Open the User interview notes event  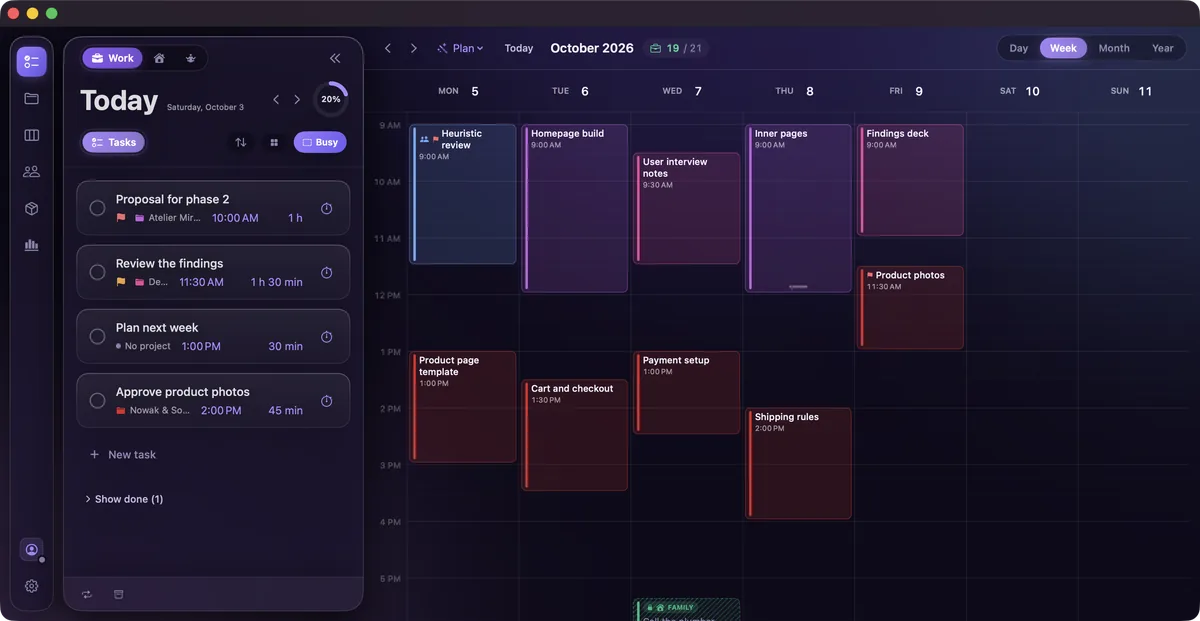click(x=687, y=208)
